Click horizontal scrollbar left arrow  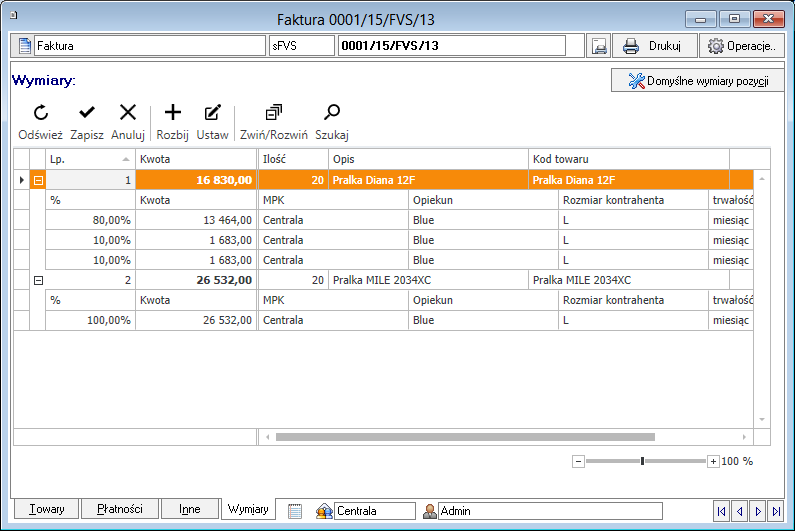click(267, 437)
